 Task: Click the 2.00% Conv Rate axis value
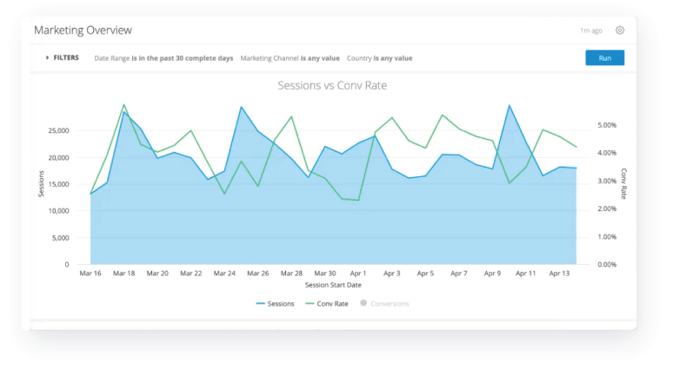(607, 209)
